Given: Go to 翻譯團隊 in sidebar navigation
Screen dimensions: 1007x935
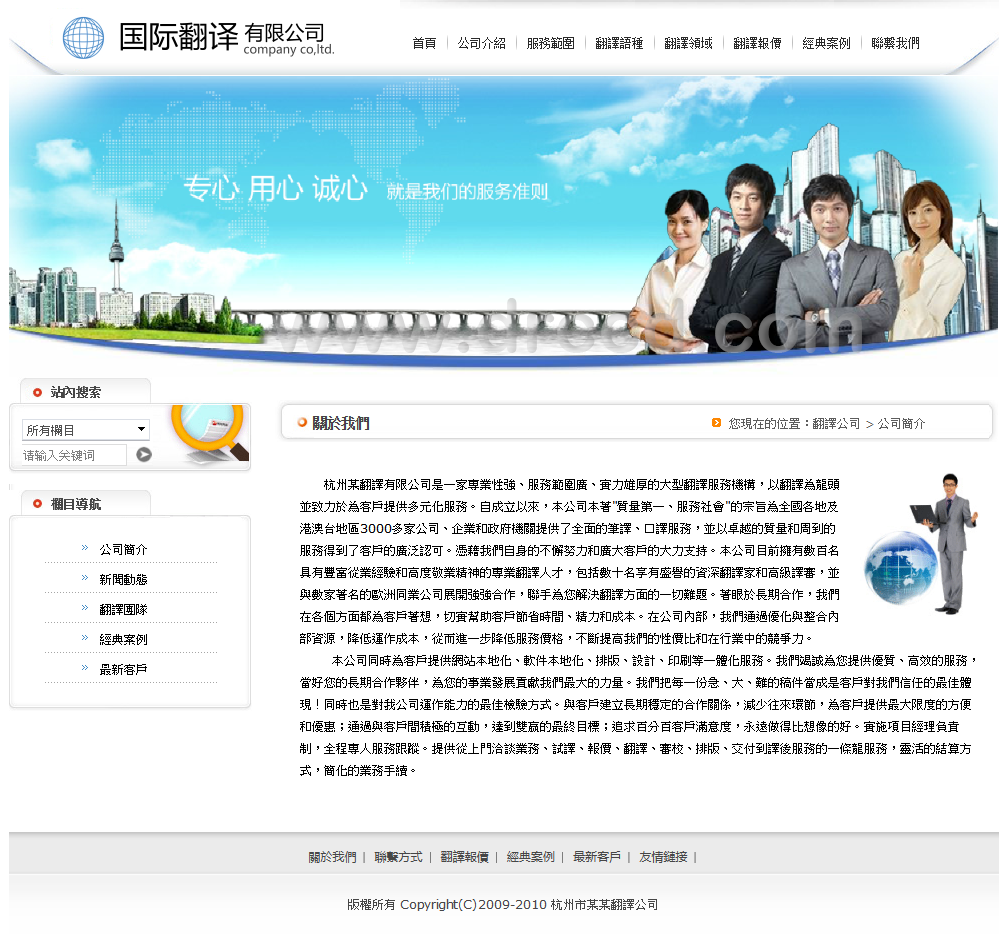Looking at the screenshot, I should [x=123, y=609].
